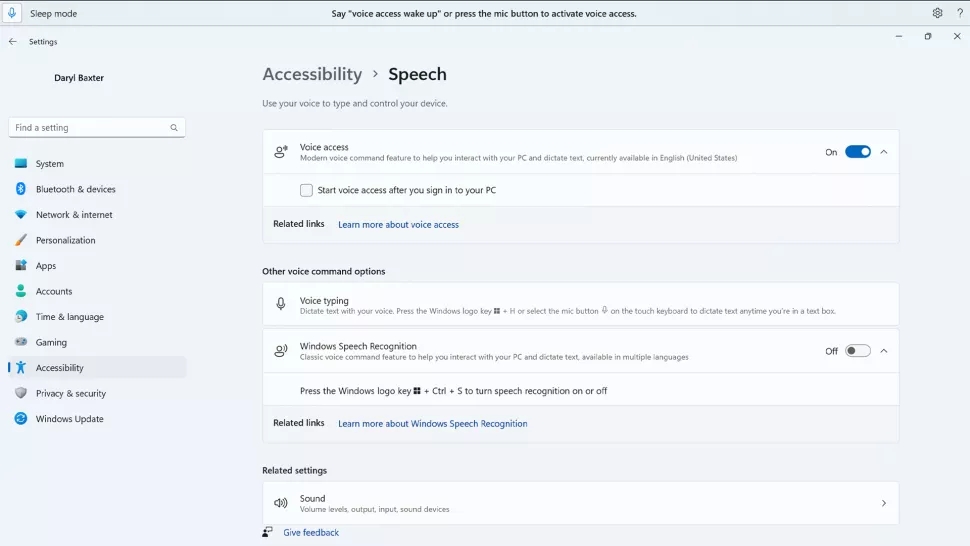
Task: Click the voice access help question mark
Action: click(959, 13)
